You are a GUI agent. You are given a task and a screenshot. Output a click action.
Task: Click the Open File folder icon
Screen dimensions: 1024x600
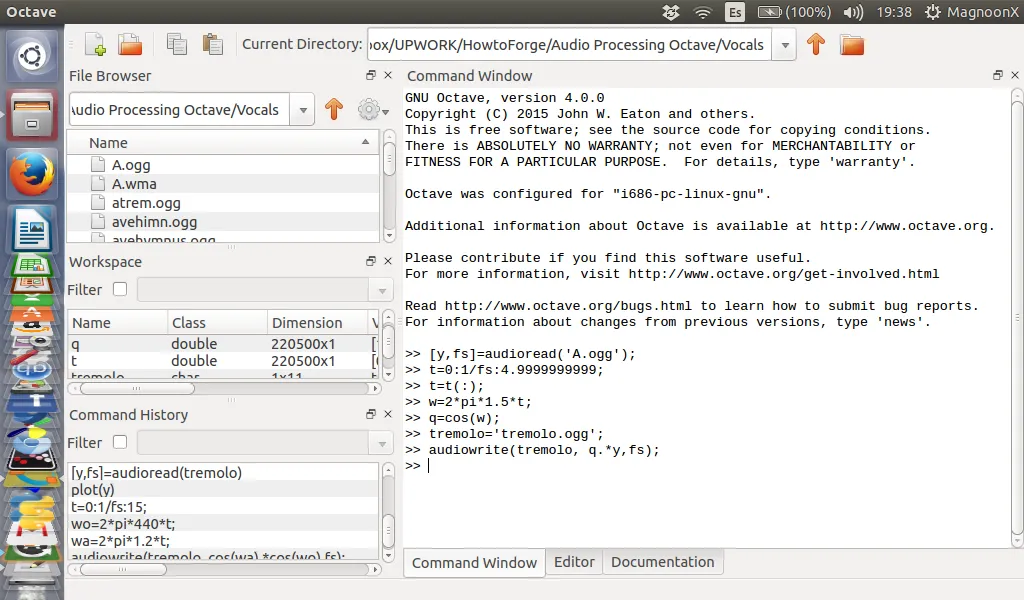point(130,44)
